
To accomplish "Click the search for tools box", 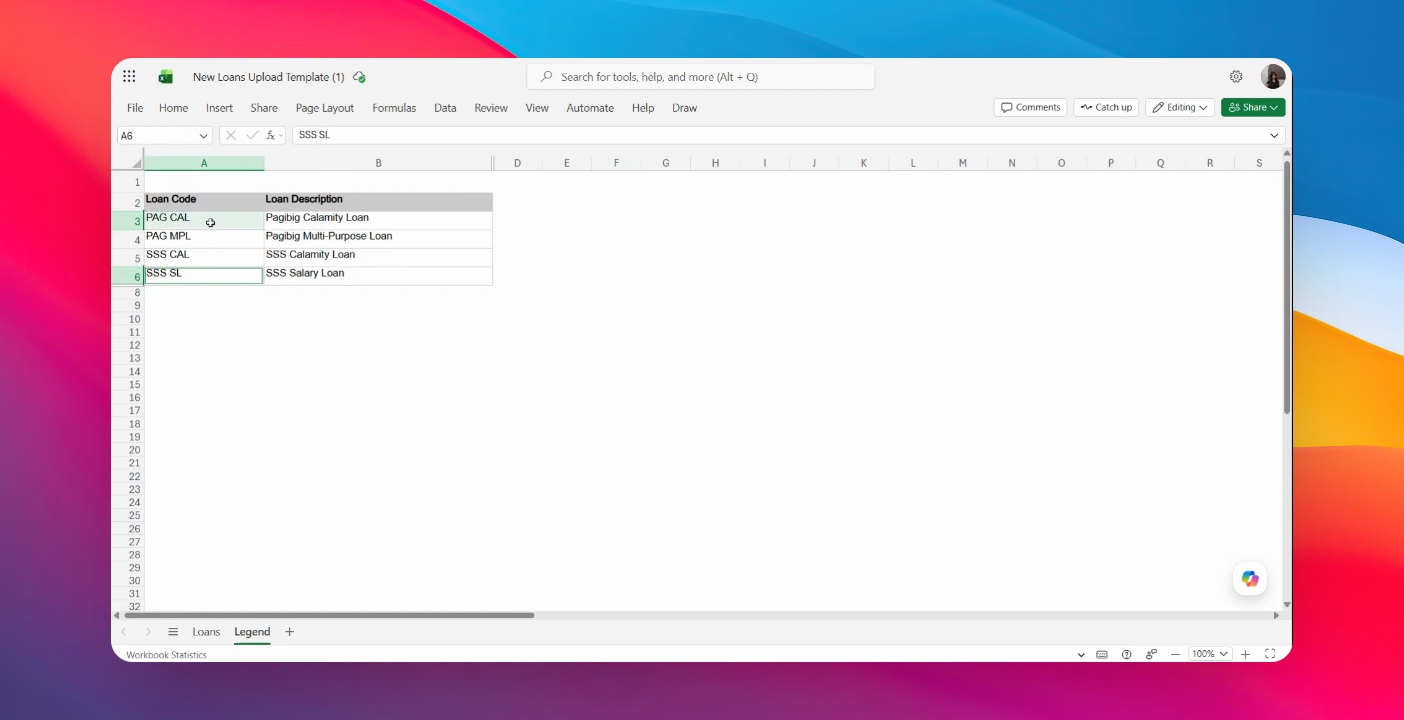I will (701, 77).
